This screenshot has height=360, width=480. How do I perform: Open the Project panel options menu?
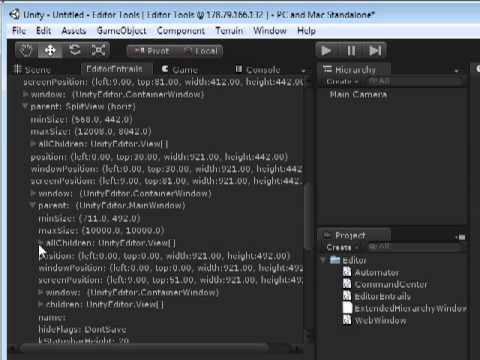tap(461, 237)
